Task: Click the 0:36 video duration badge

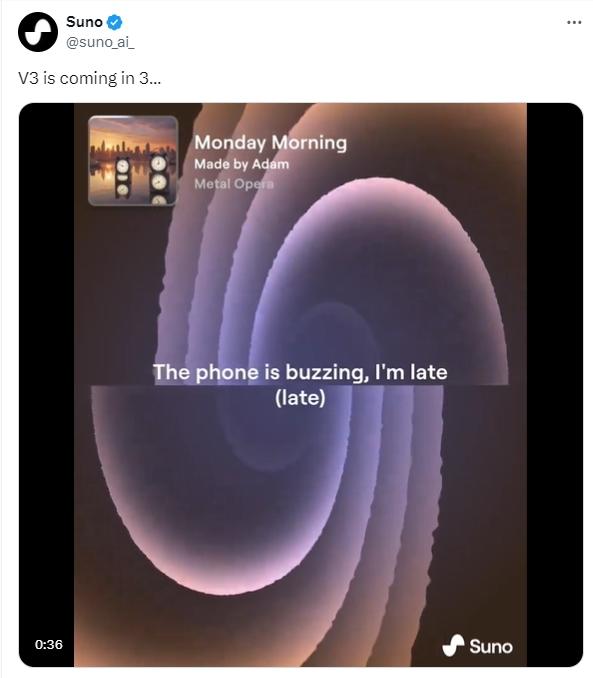Action: (49, 644)
